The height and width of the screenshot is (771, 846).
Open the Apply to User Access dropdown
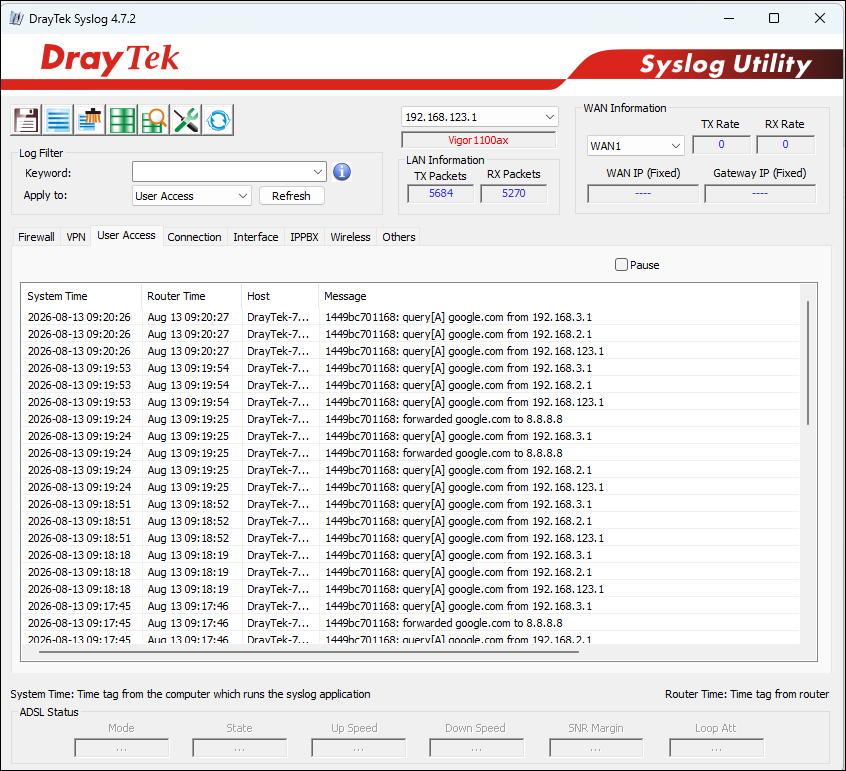[x=192, y=196]
